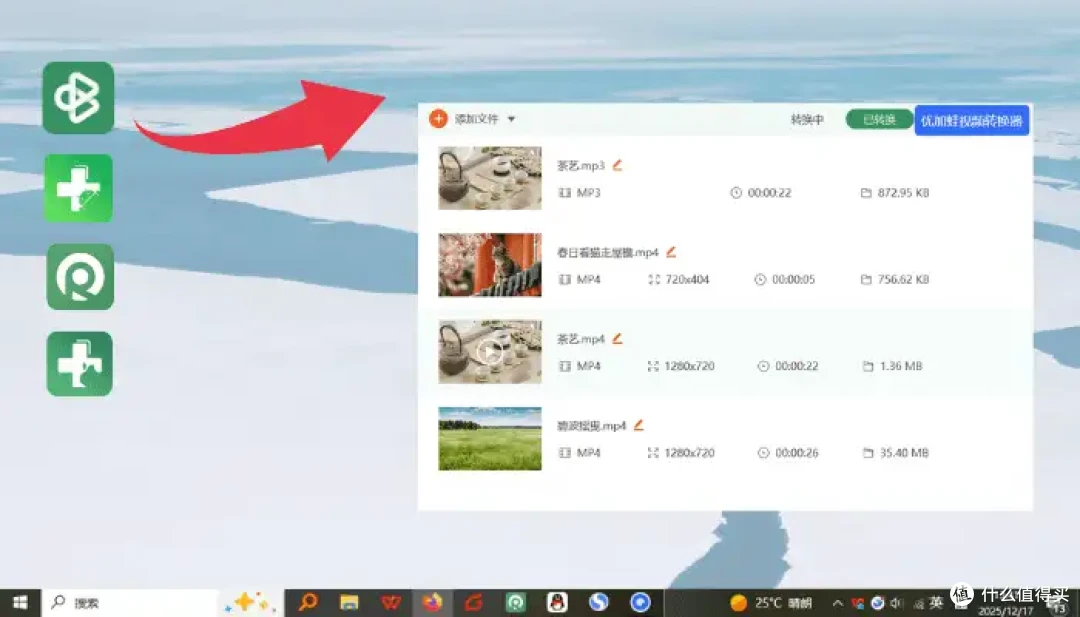The height and width of the screenshot is (617, 1080).
Task: Open the 25°C weather widget
Action: pyautogui.click(x=771, y=603)
